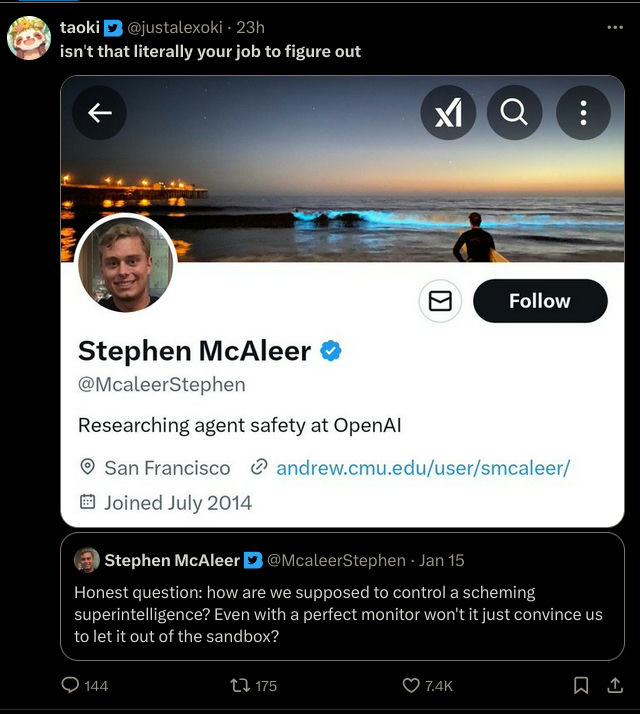Bookmark taoki's post
The height and width of the screenshot is (714, 640).
(581, 685)
